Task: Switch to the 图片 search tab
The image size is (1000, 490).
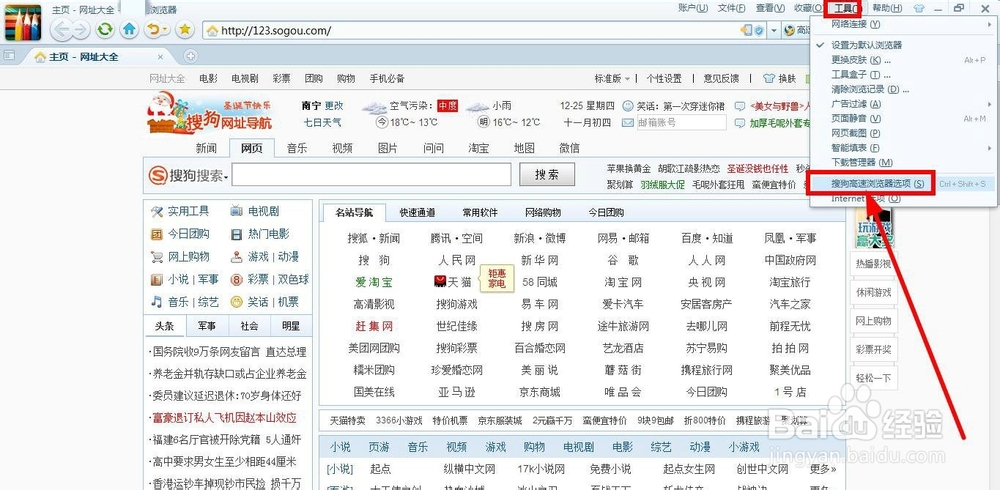Action: 387,148
